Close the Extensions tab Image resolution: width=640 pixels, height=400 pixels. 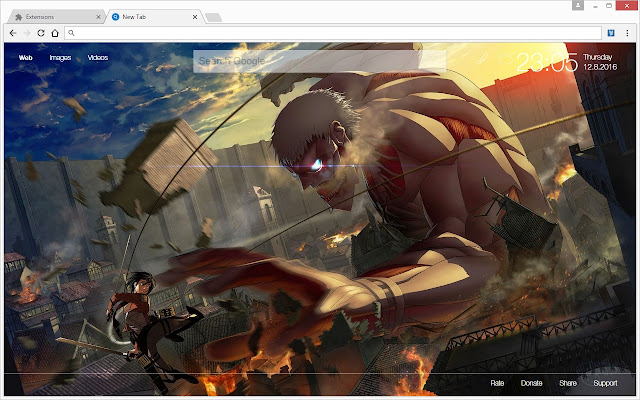click(x=98, y=17)
